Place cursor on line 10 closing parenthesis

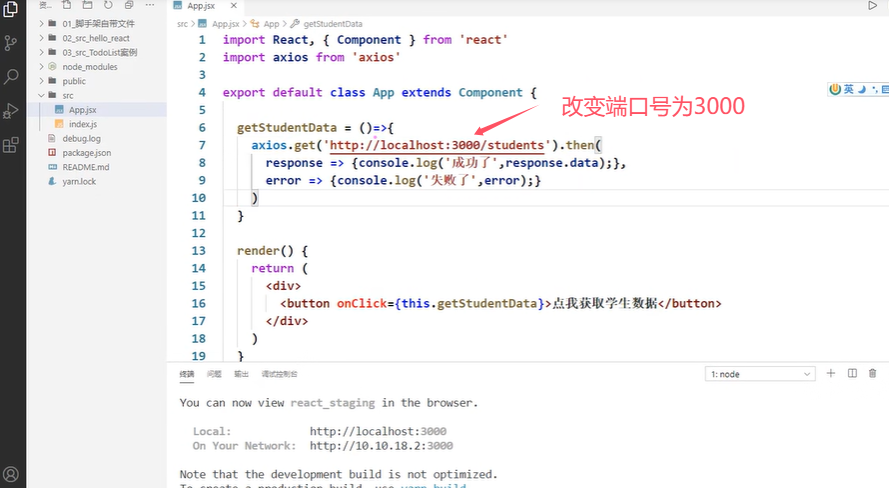(x=255, y=198)
